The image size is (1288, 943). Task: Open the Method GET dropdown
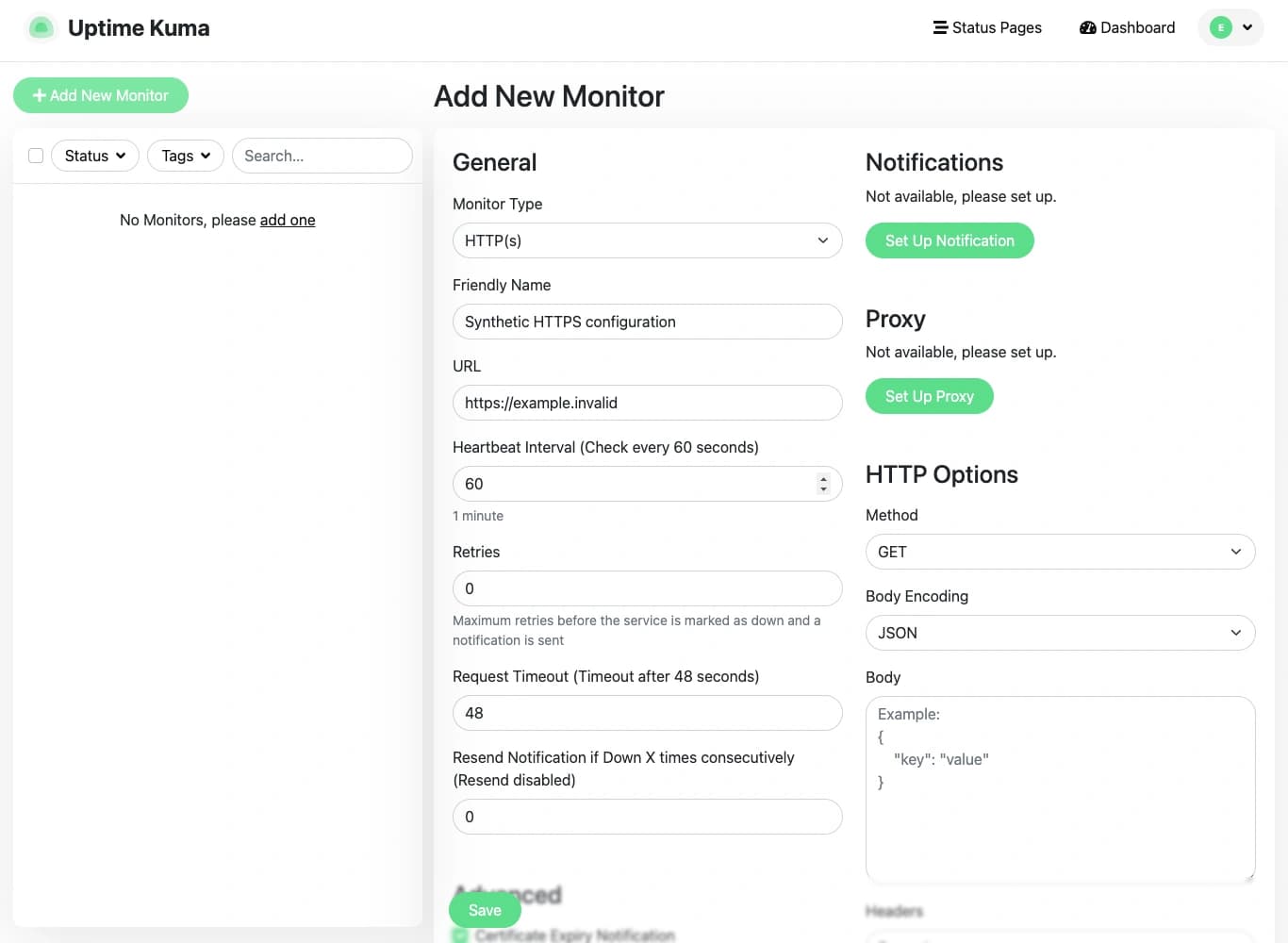click(x=1061, y=552)
